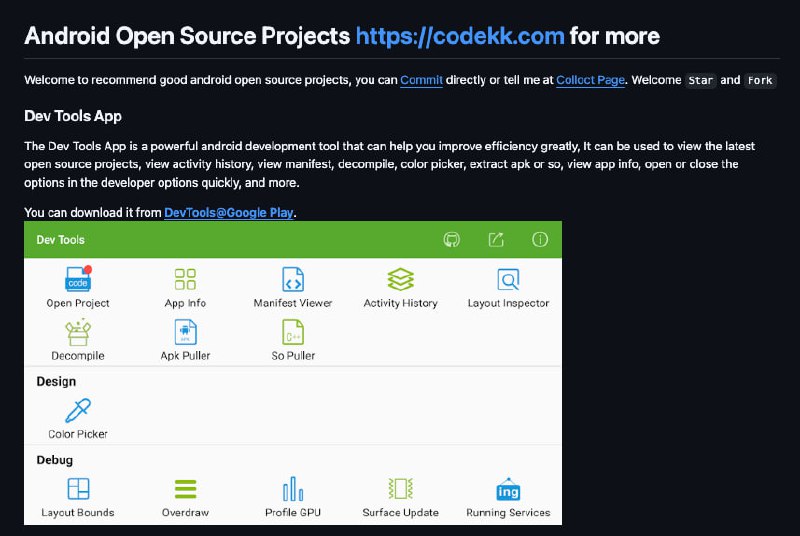Select the Overdraw bars icon

tap(185, 489)
